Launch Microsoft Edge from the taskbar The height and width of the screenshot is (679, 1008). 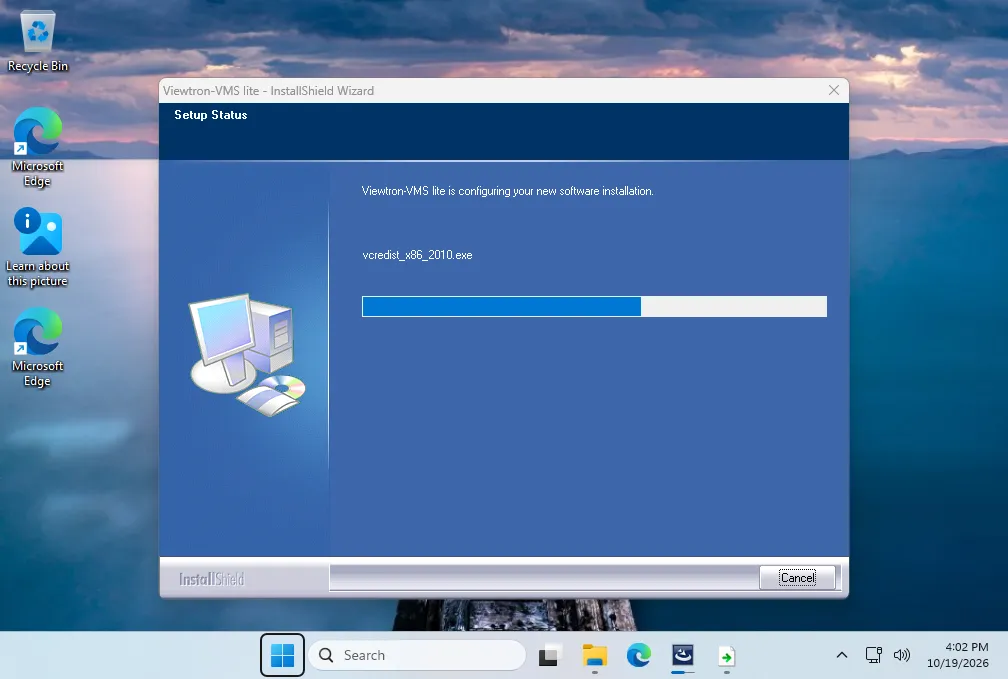point(638,656)
